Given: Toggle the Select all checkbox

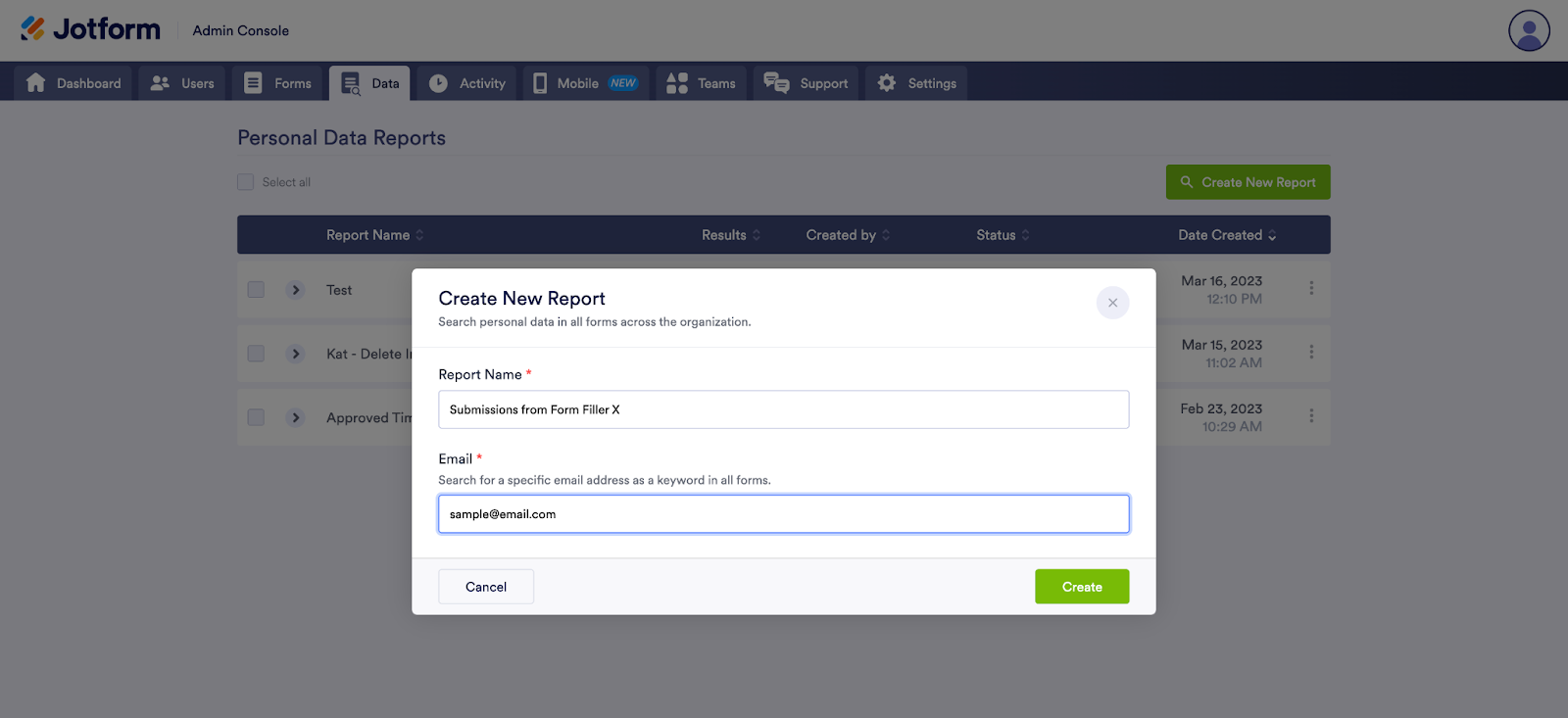Looking at the screenshot, I should click(x=246, y=182).
